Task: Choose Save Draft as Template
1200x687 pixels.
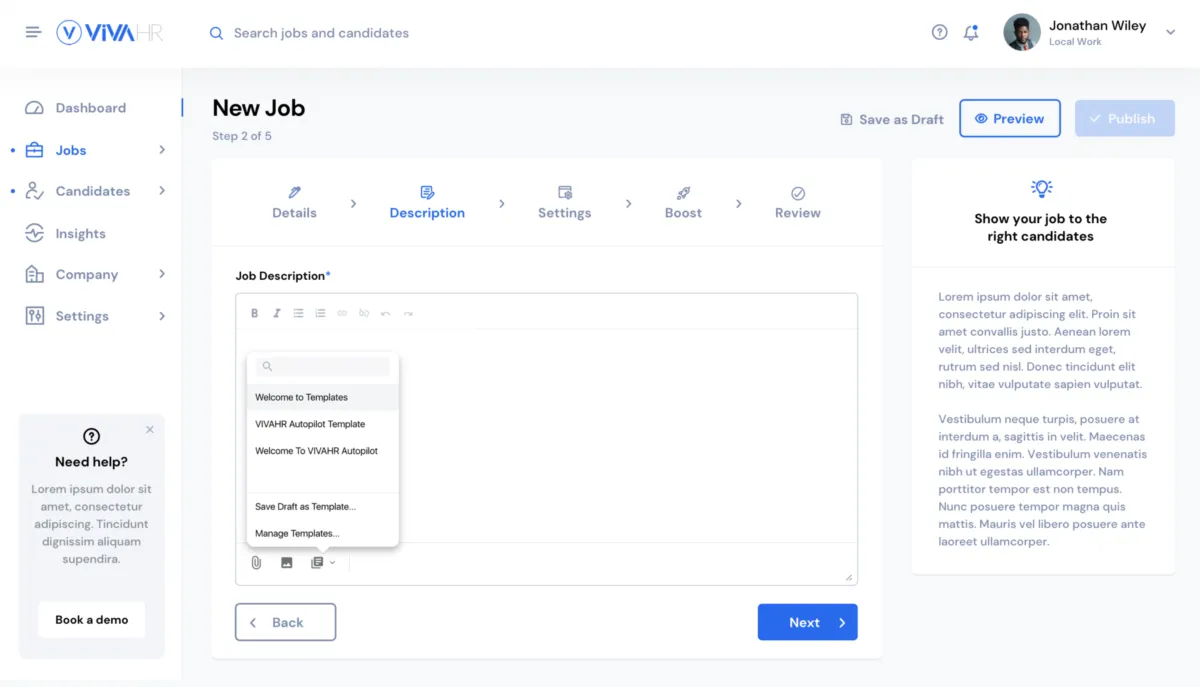Action: point(305,507)
